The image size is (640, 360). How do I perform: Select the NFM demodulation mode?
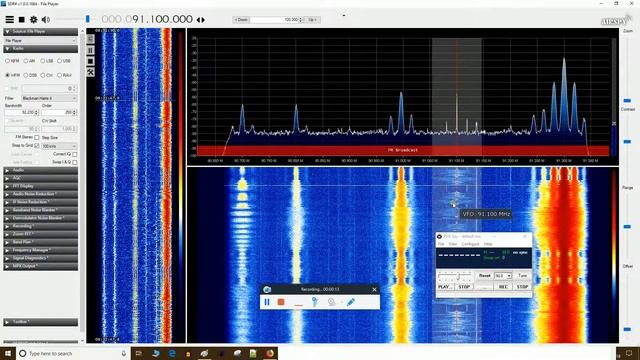click(12, 61)
